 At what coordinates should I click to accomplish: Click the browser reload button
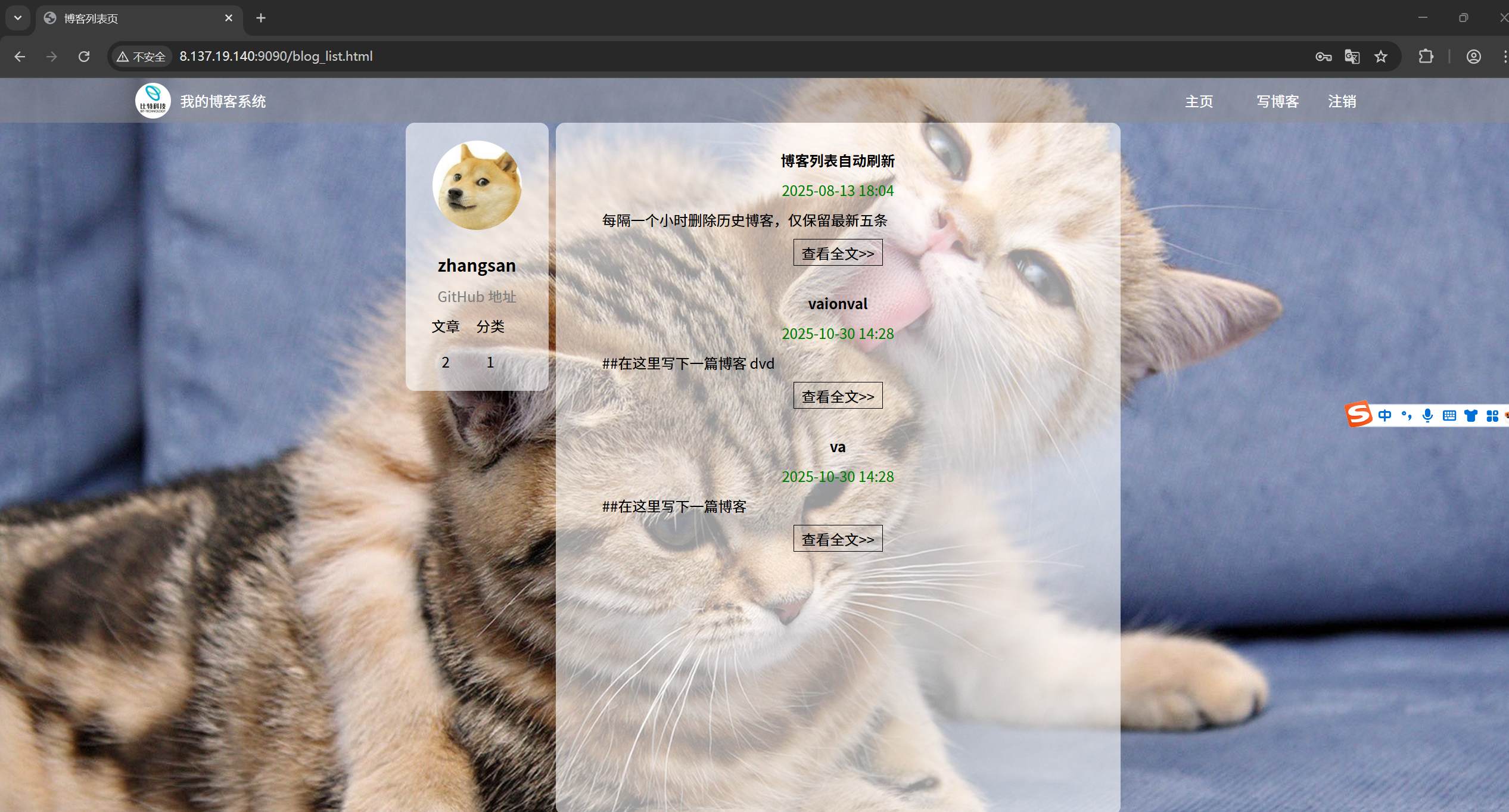pyautogui.click(x=84, y=57)
